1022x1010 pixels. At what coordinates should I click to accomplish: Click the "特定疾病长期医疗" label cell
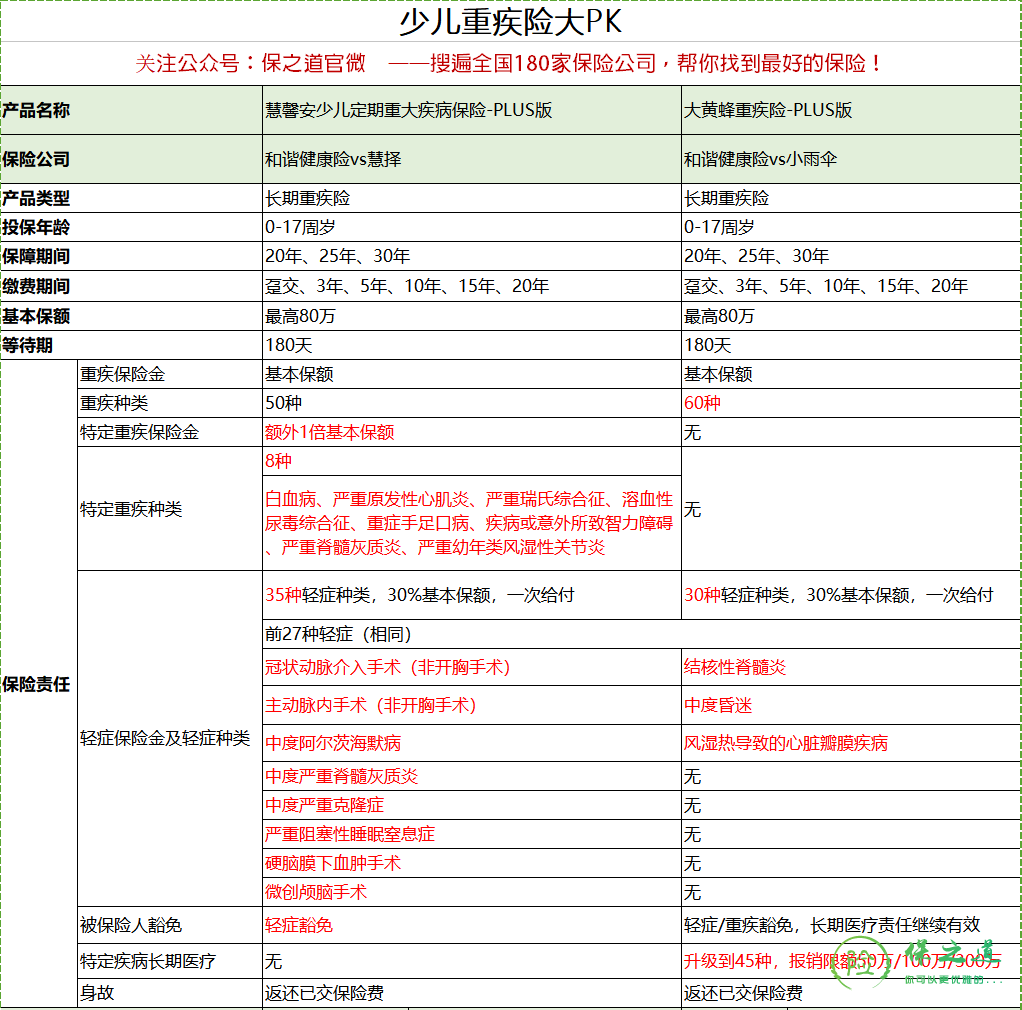[x=169, y=961]
